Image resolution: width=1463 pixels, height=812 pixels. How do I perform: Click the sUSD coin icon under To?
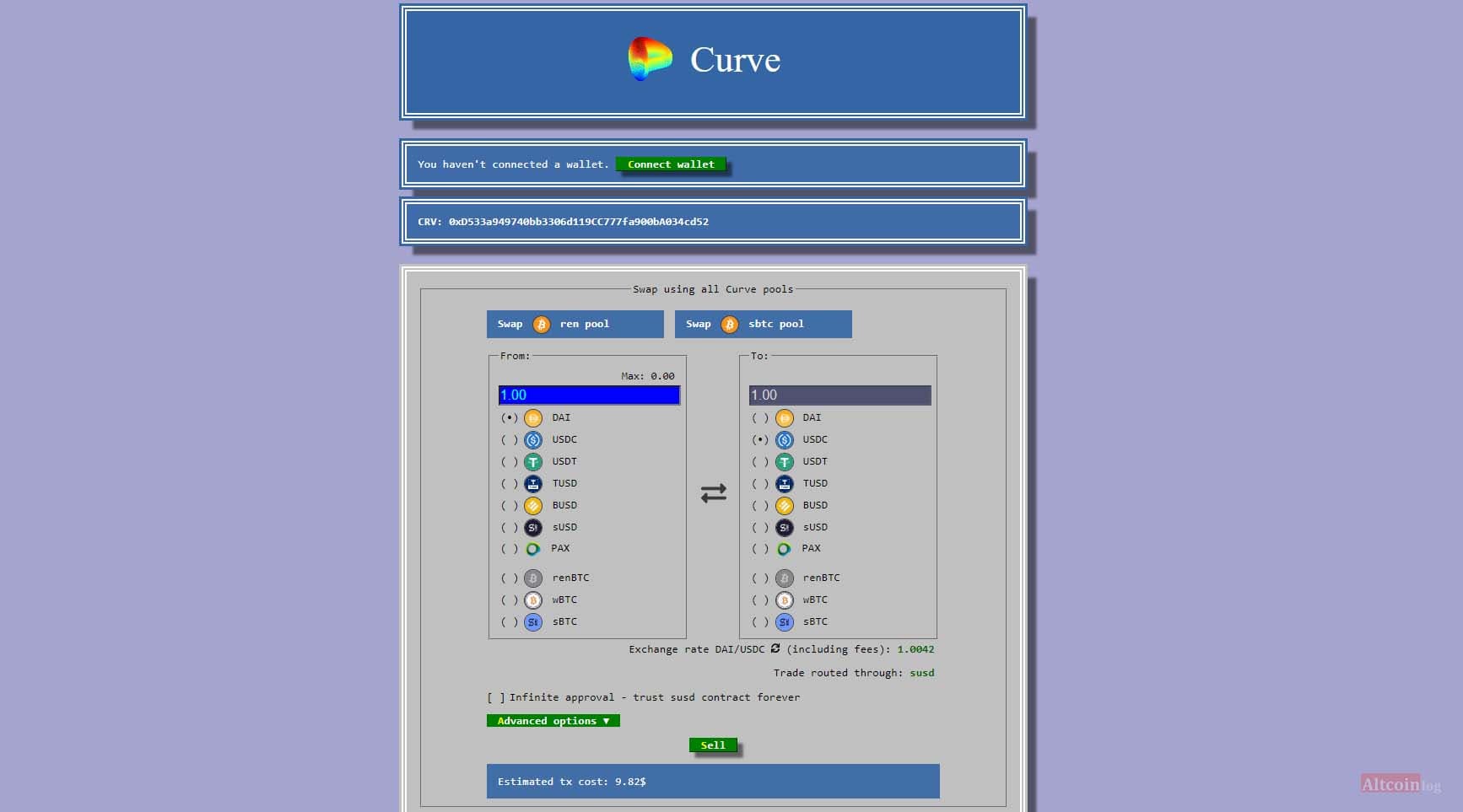785,528
